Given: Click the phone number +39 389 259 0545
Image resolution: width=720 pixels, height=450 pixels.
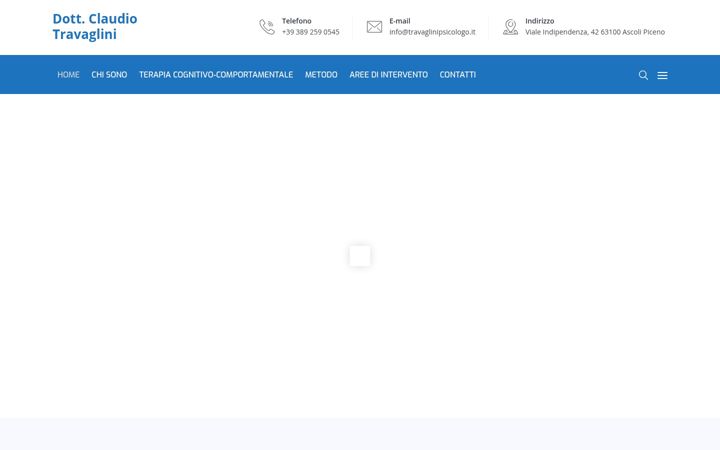Looking at the screenshot, I should coord(310,32).
